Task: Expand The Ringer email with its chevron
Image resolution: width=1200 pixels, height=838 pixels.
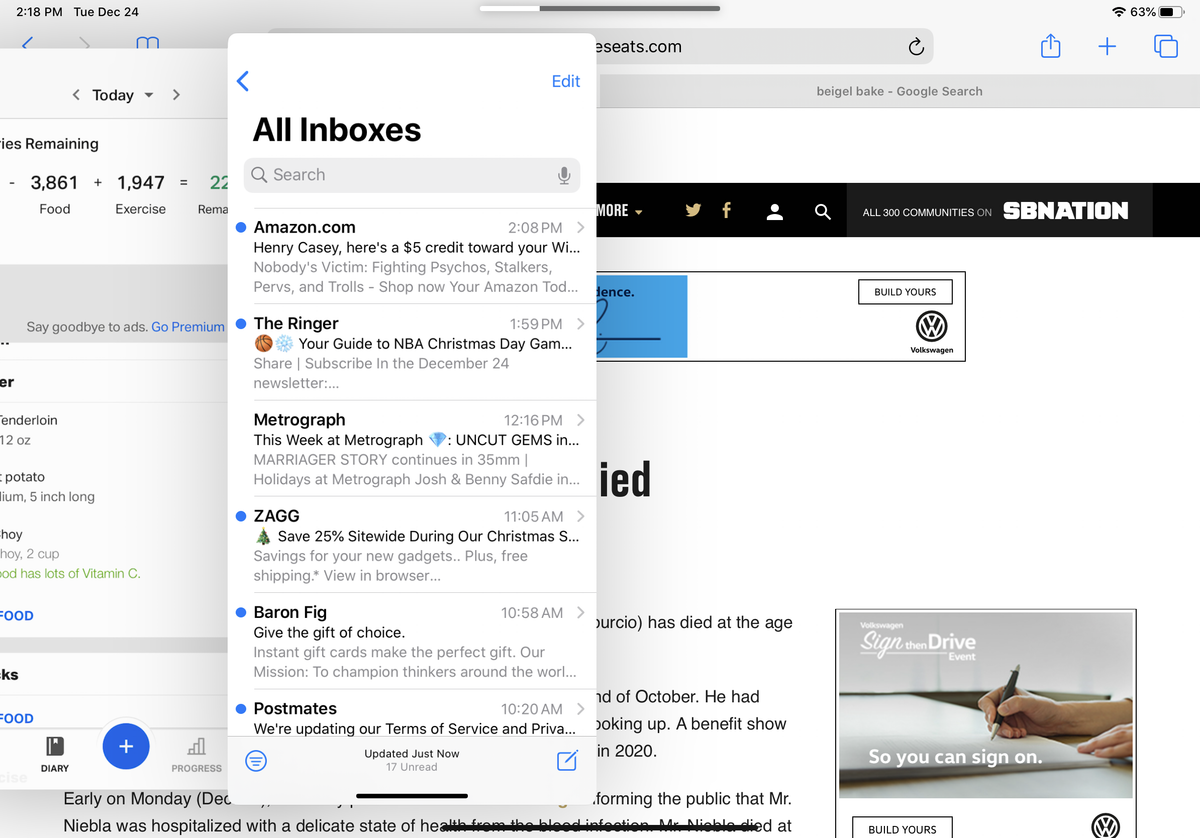Action: [x=579, y=323]
